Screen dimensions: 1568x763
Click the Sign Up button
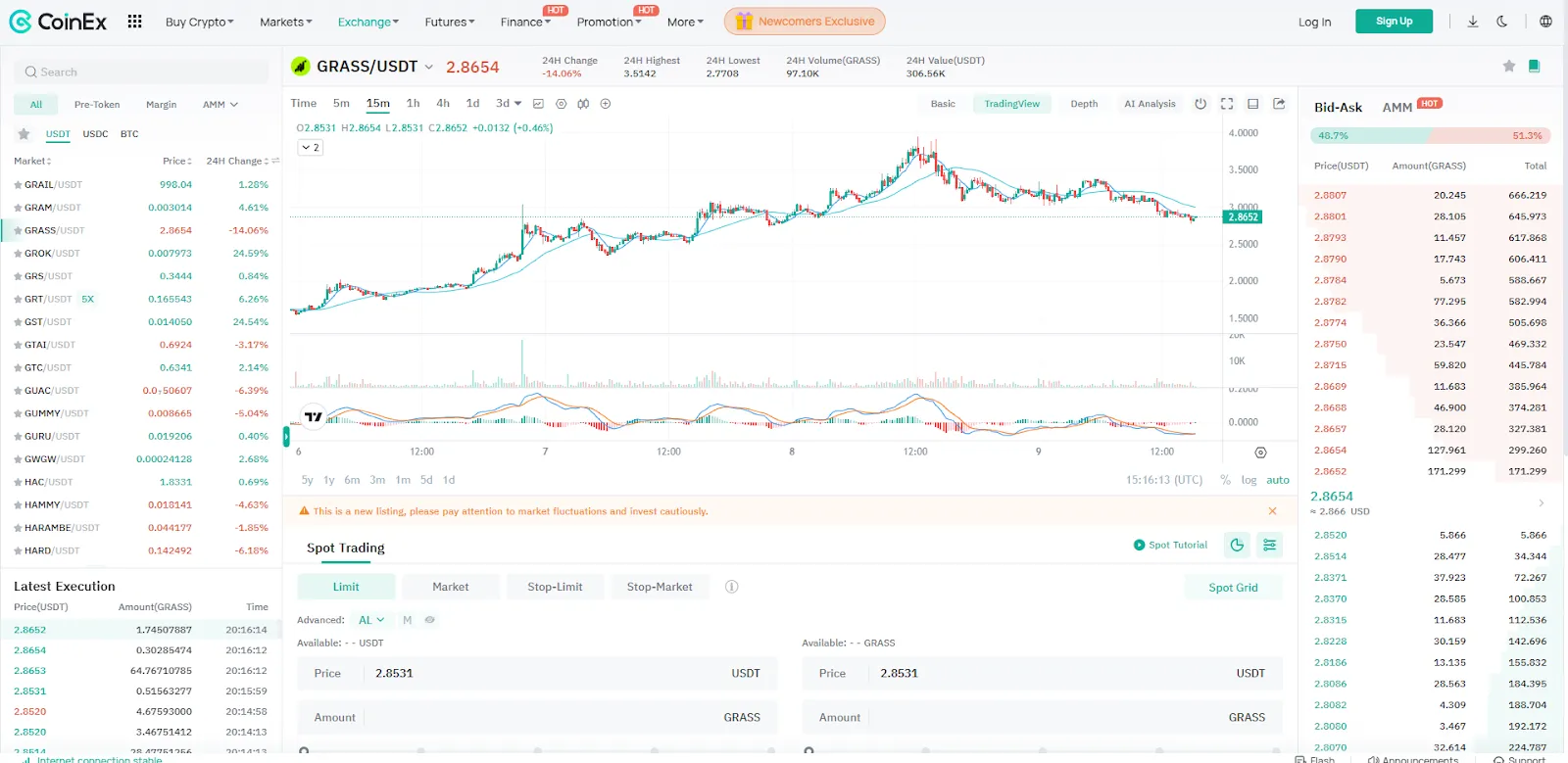coord(1394,22)
